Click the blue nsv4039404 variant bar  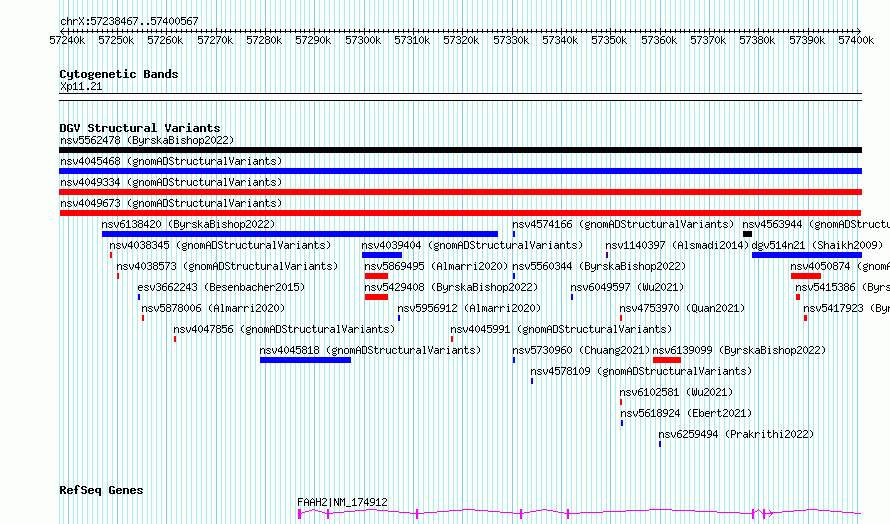pyautogui.click(x=382, y=255)
